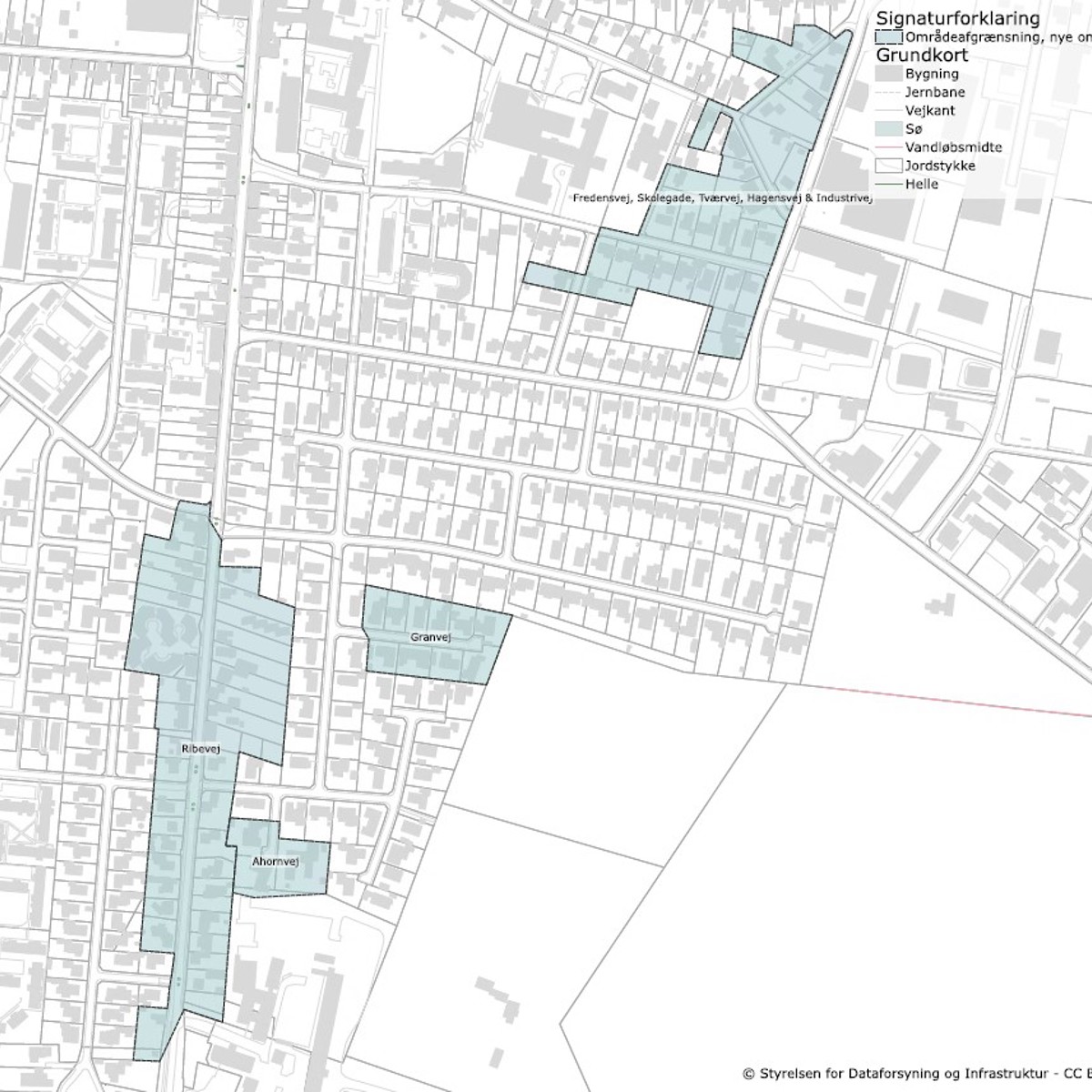Click the Bygning legend text

931,74
